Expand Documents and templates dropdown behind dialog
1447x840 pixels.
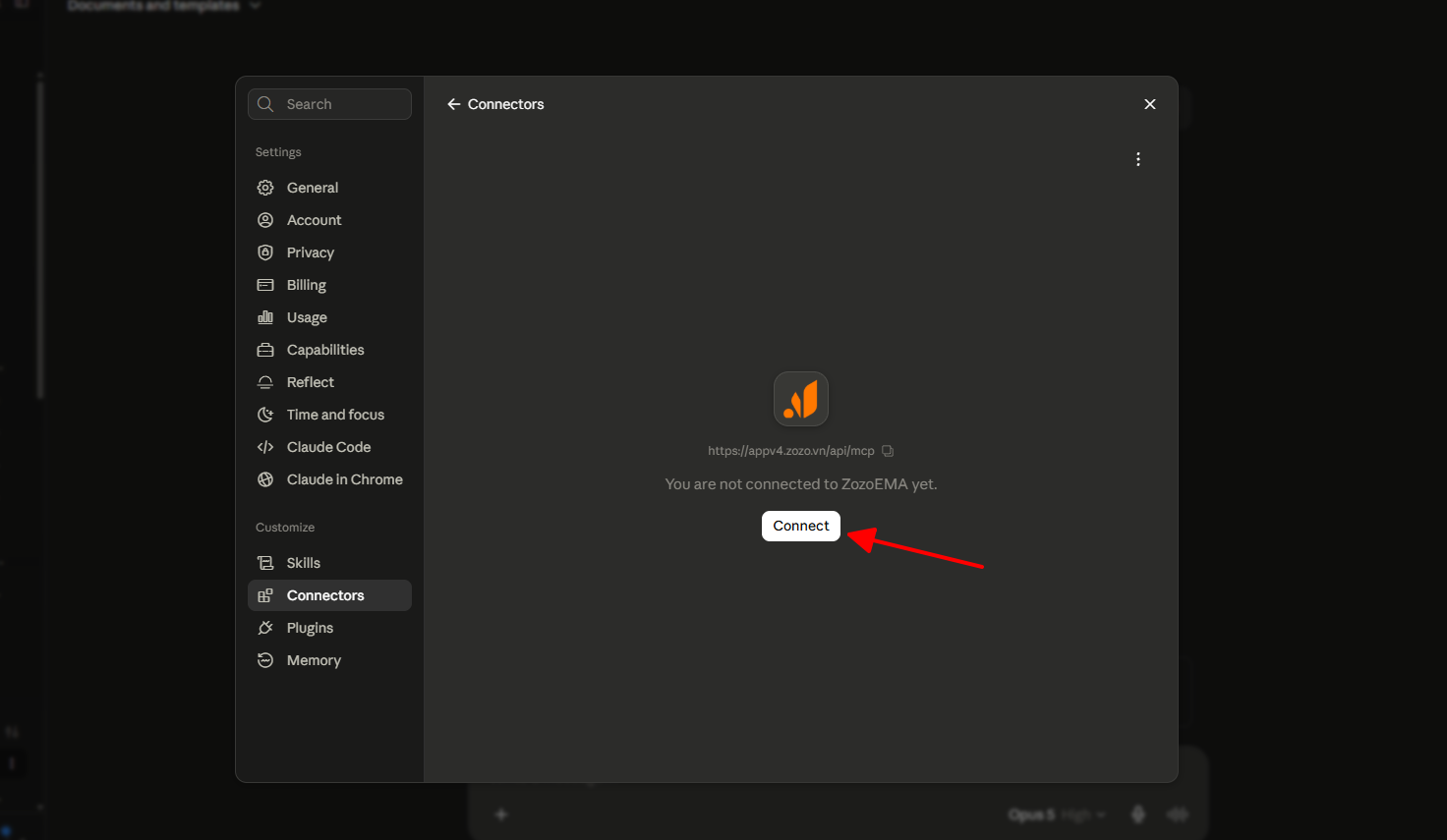tap(163, 6)
